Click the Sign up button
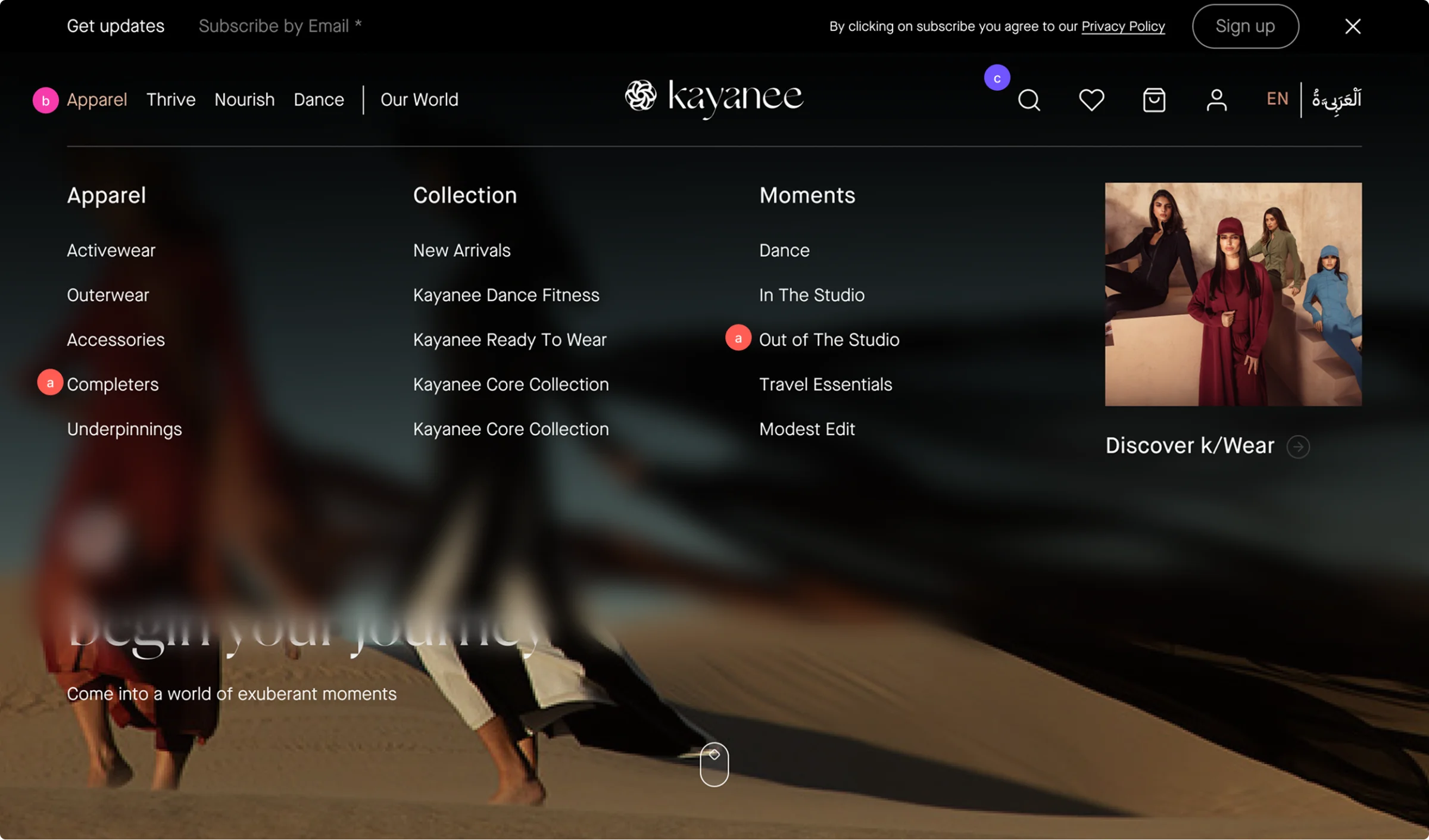 pos(1245,26)
